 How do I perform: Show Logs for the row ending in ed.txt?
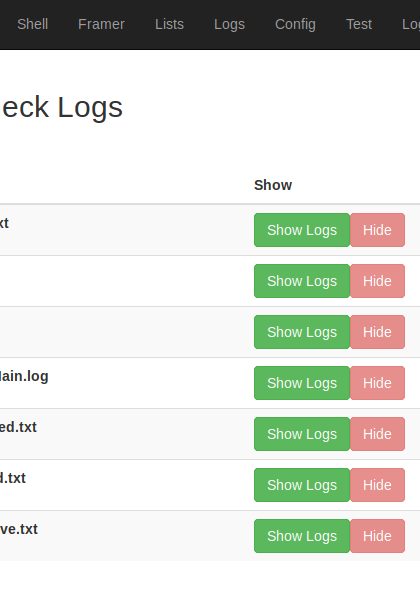point(302,434)
